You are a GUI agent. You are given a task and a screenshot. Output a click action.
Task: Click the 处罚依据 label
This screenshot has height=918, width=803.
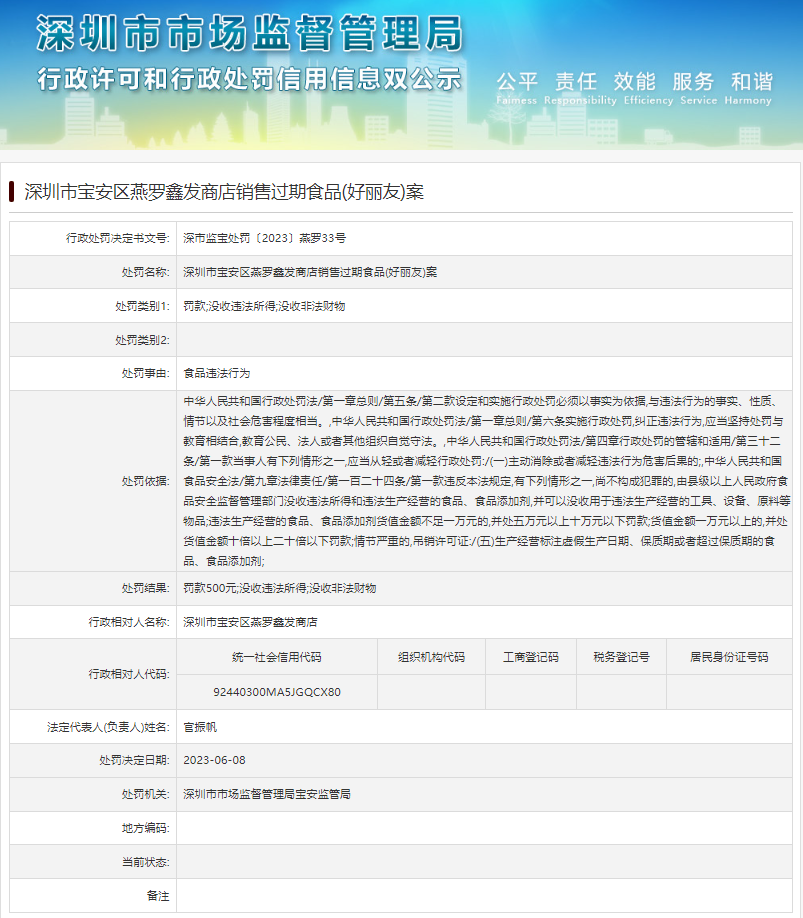click(146, 481)
